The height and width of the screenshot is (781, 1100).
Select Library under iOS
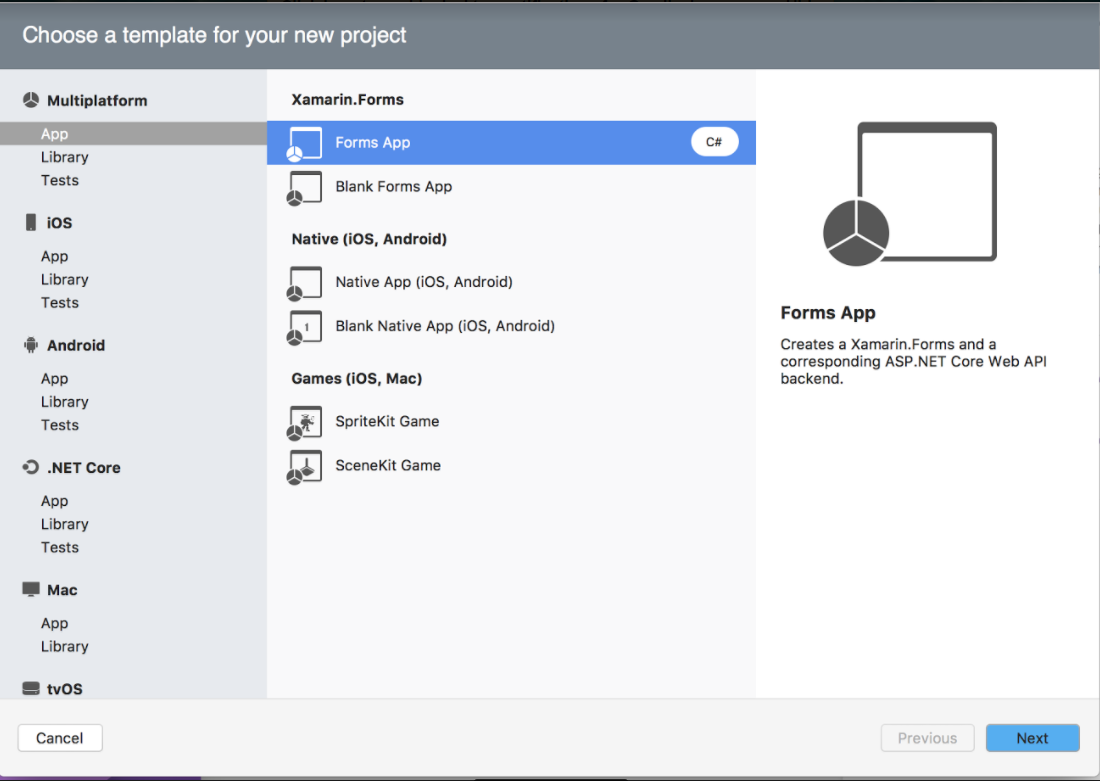click(x=65, y=279)
